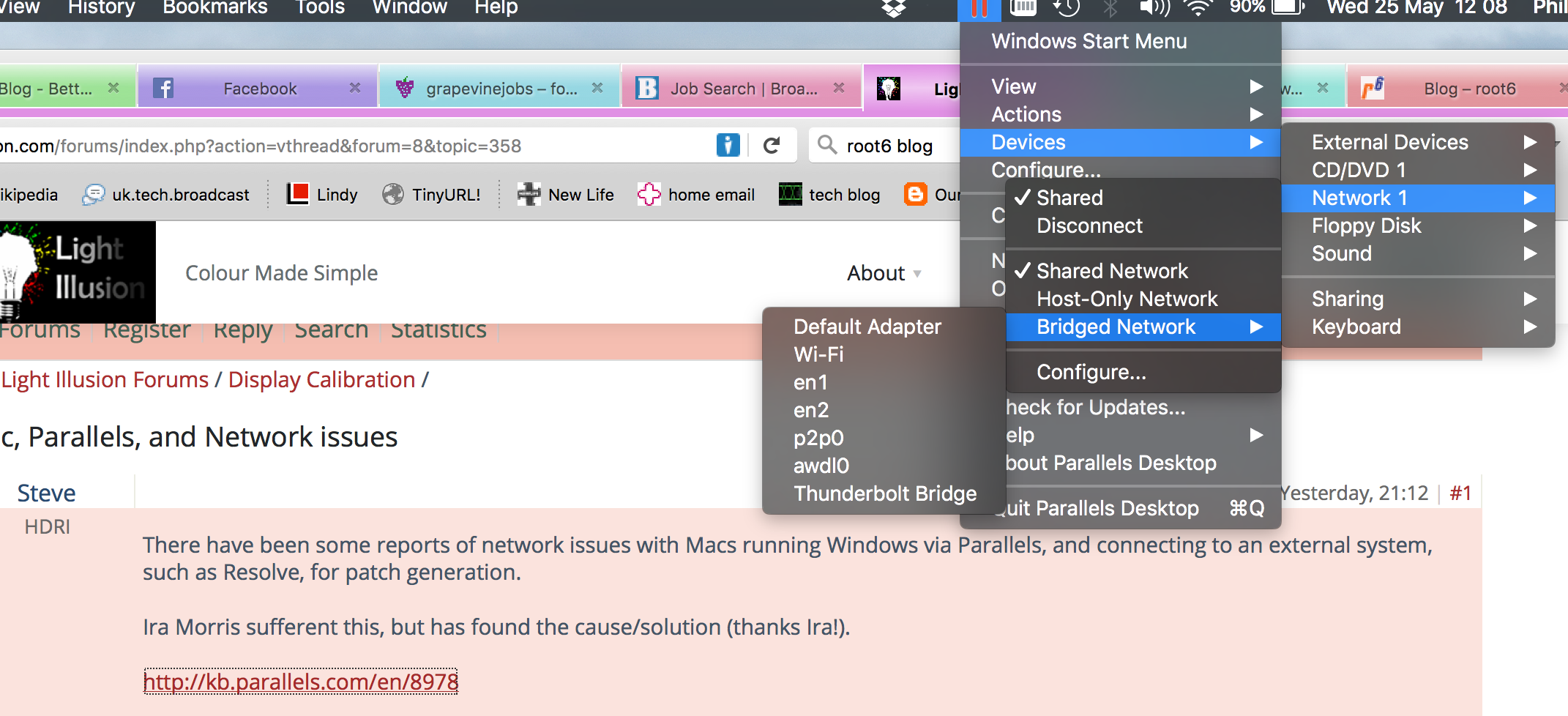Expand External Devices submenu

coord(1418,142)
